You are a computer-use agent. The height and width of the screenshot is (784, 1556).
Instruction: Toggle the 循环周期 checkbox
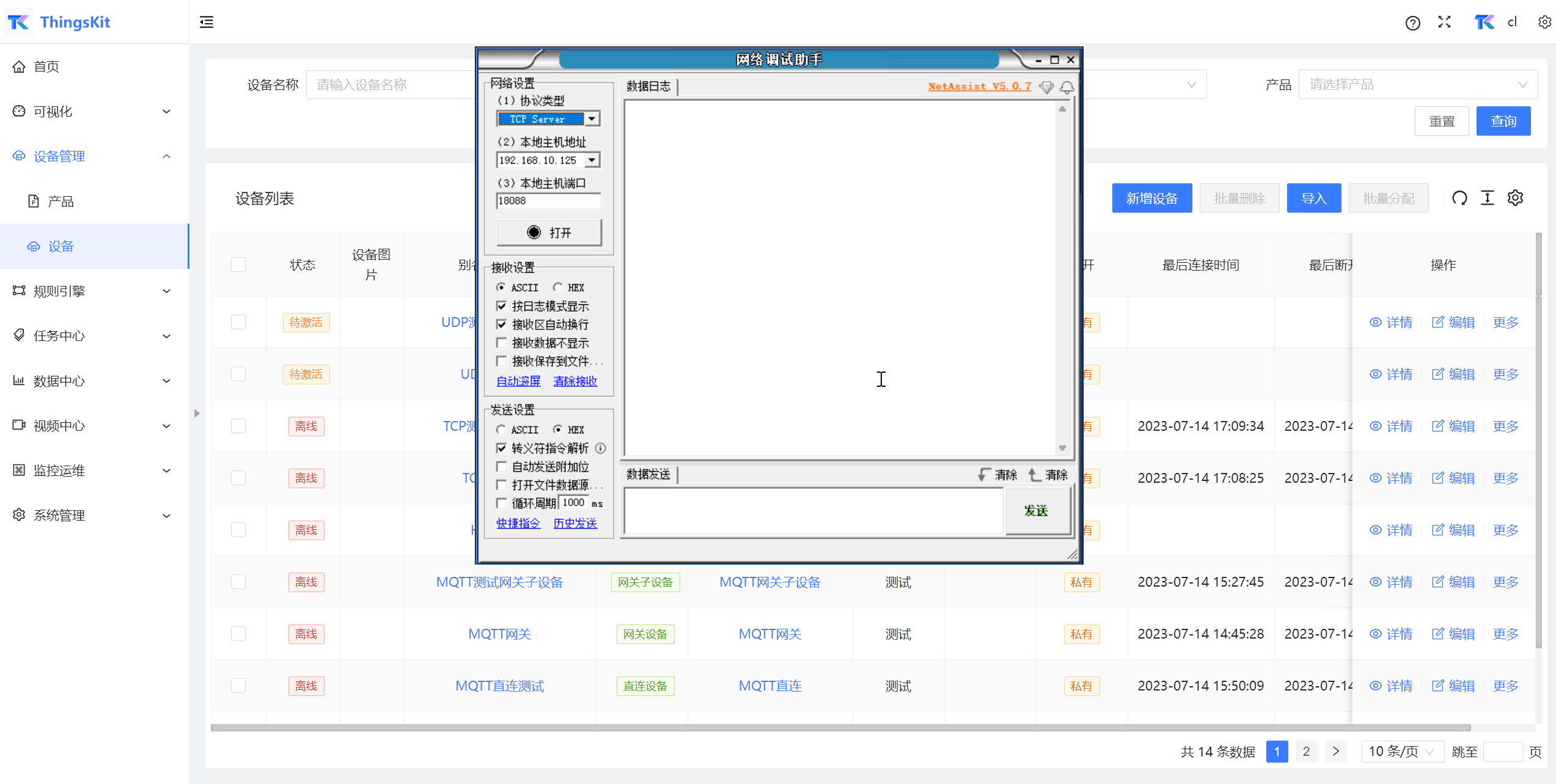coord(502,503)
